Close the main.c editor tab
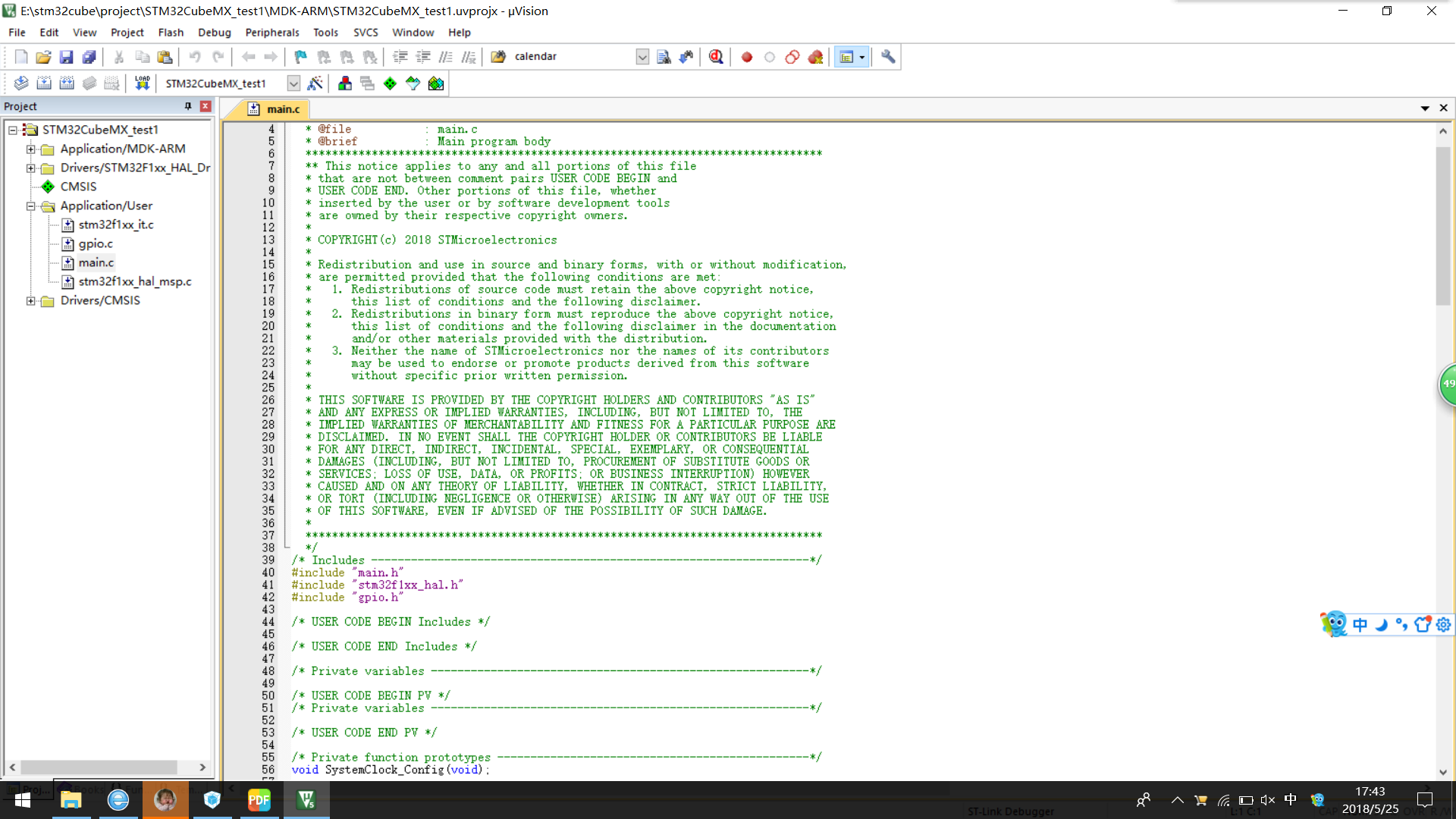This screenshot has width=1456, height=819. tap(1444, 108)
